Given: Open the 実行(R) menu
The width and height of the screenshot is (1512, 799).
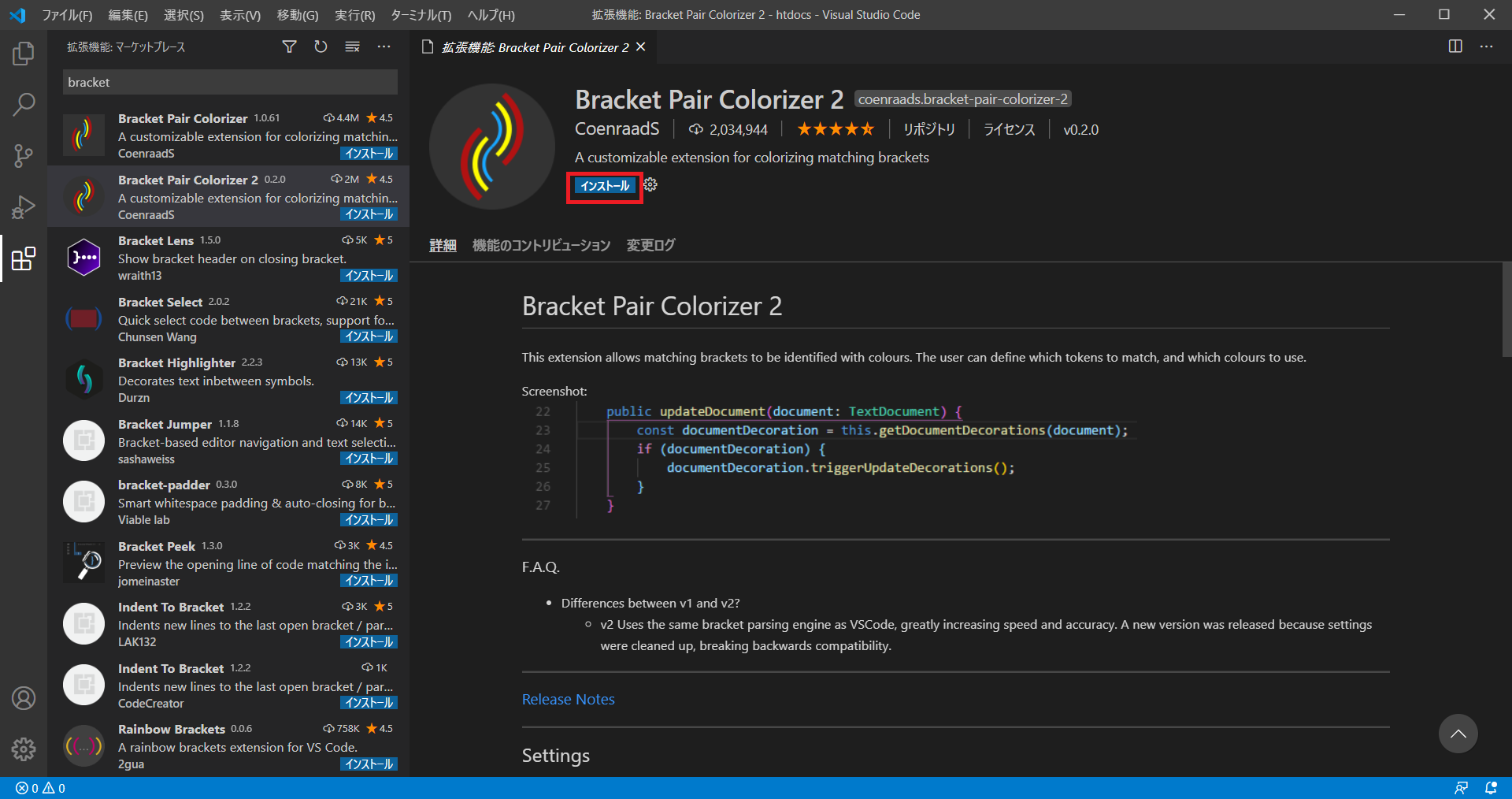Looking at the screenshot, I should tap(354, 15).
